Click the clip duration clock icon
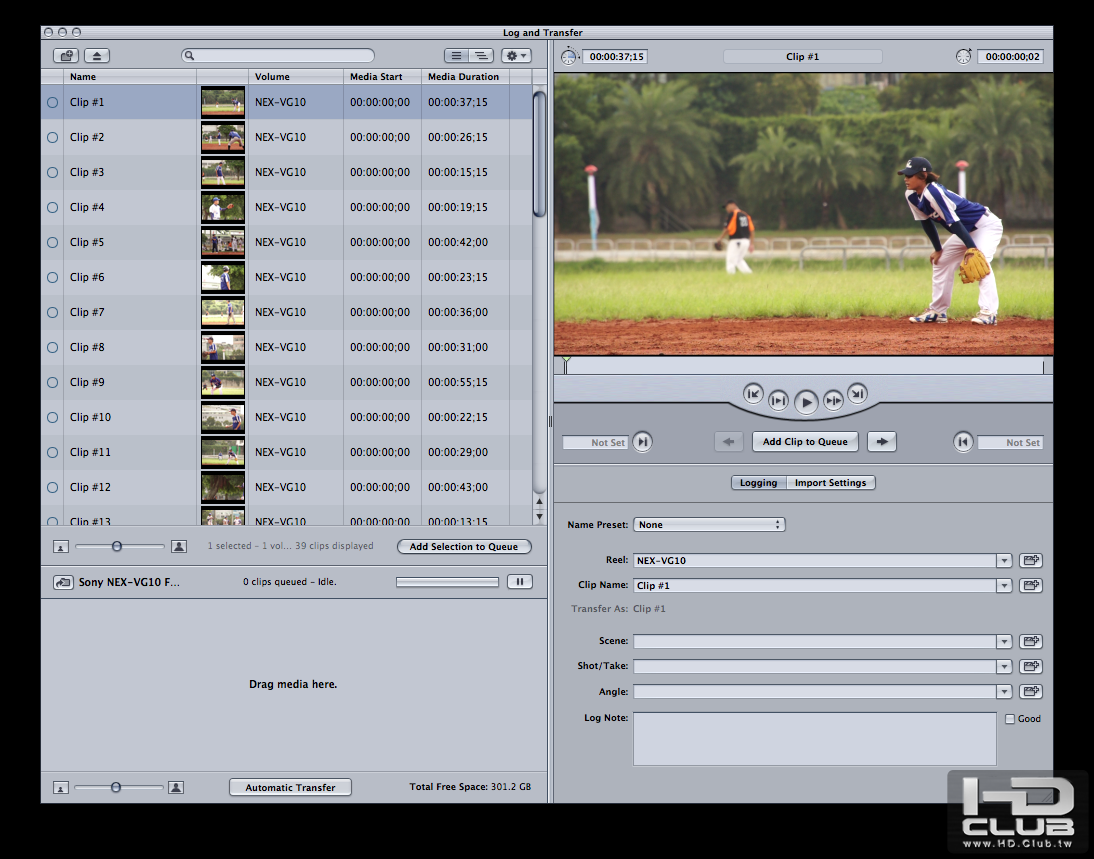This screenshot has height=859, width=1094. pos(569,57)
